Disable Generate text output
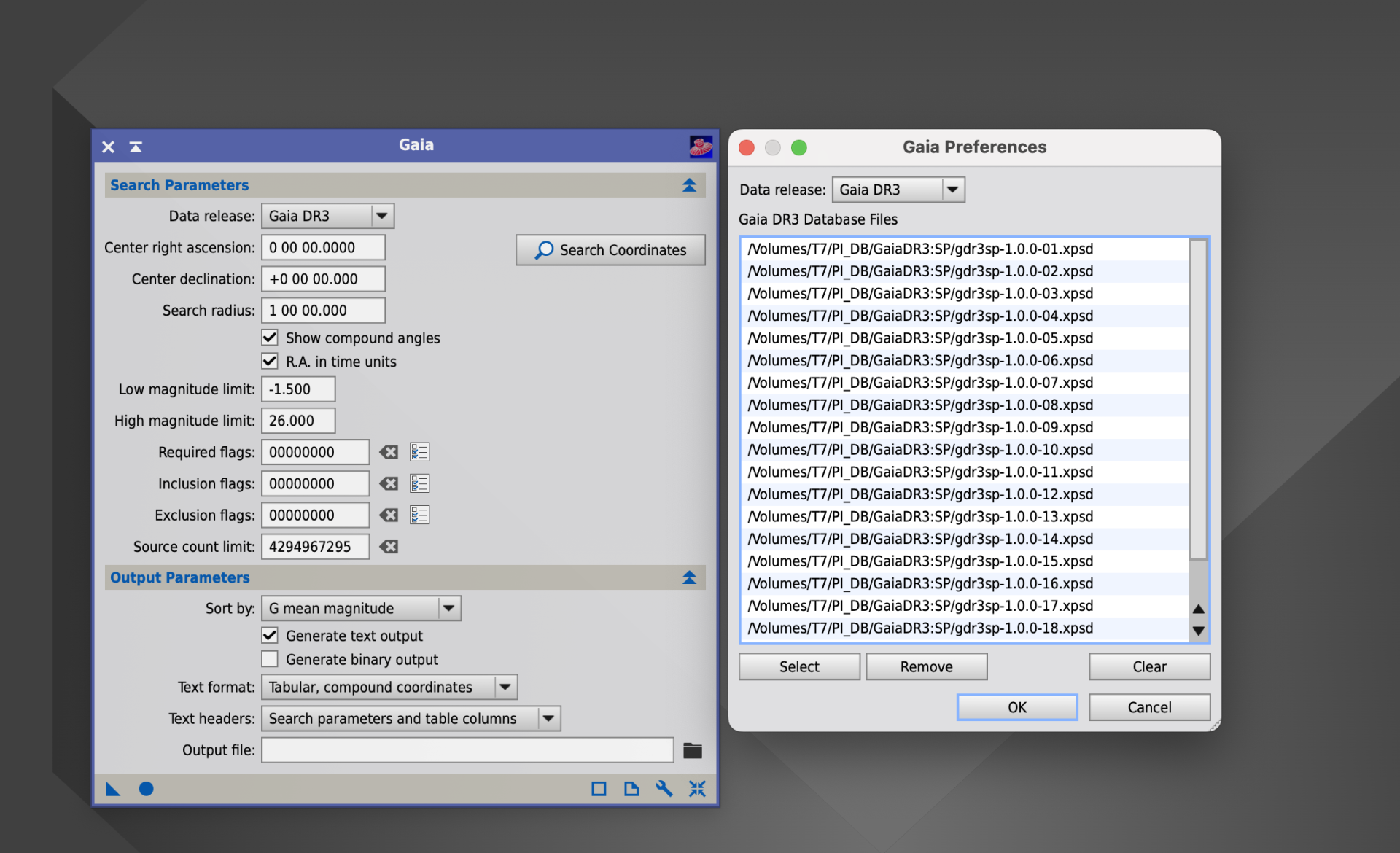 click(270, 636)
